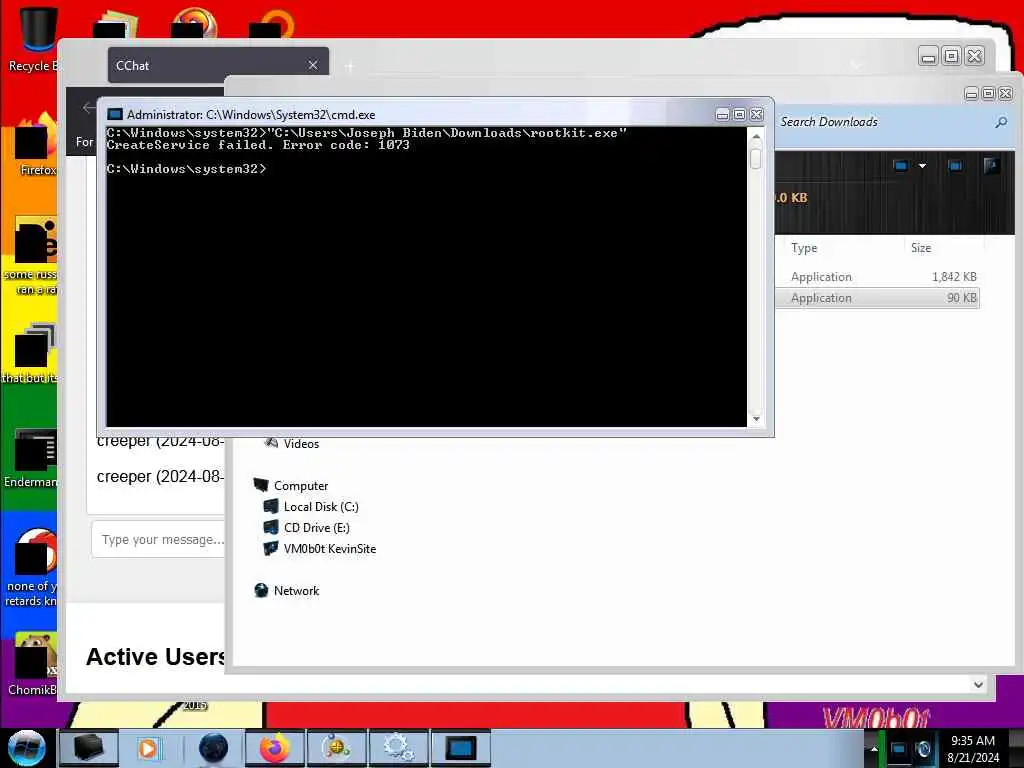Close the Explorer Downloads window

pyautogui.click(x=1006, y=94)
